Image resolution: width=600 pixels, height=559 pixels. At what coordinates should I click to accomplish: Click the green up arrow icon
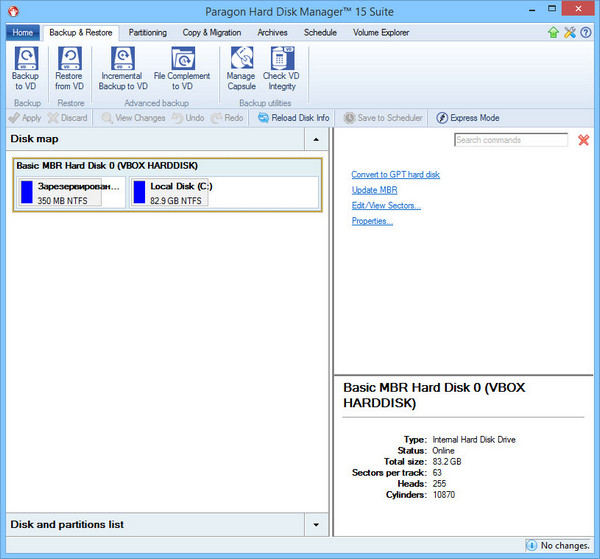553,33
